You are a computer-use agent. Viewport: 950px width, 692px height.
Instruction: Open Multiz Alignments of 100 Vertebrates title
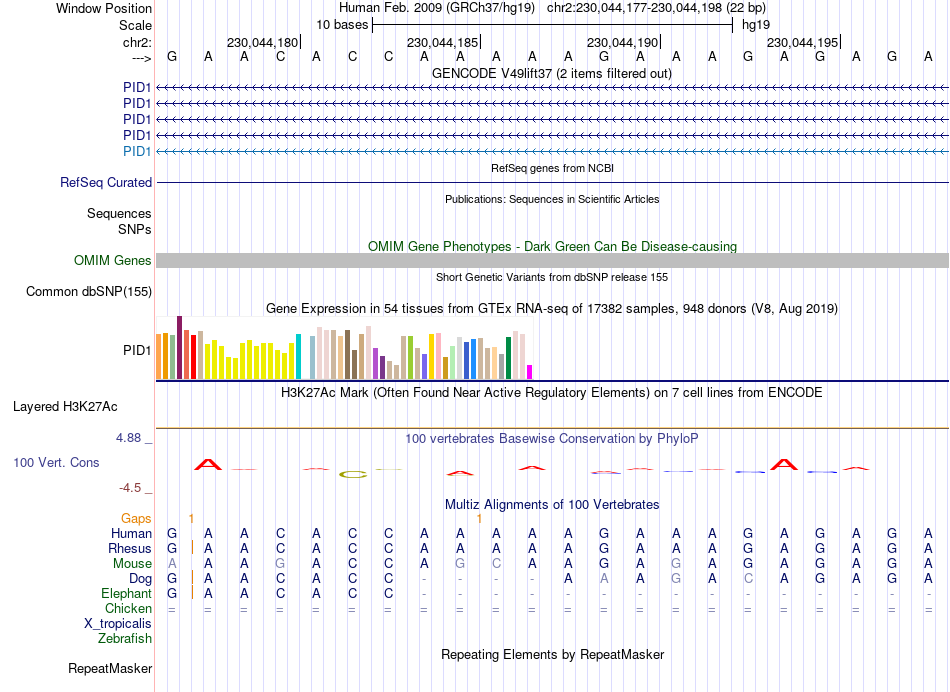pos(552,504)
